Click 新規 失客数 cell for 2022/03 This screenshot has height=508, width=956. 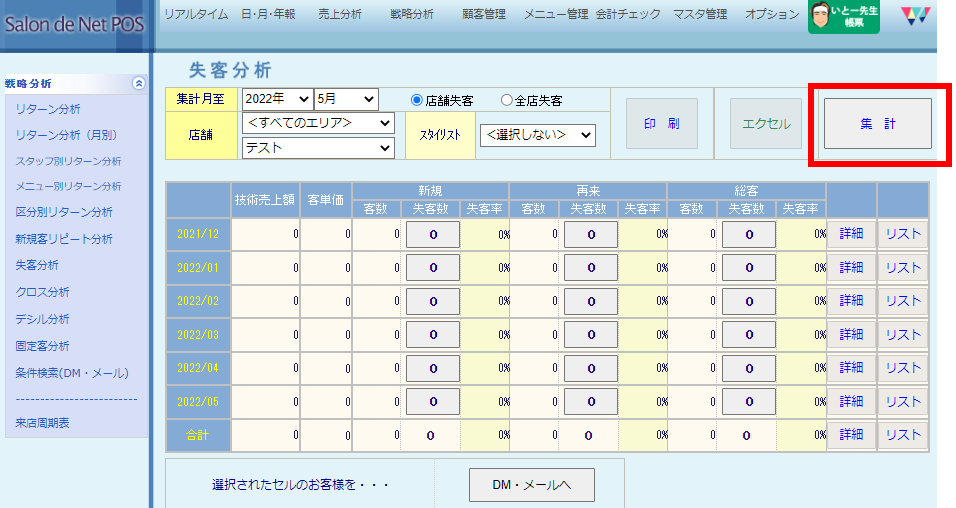[x=432, y=334]
